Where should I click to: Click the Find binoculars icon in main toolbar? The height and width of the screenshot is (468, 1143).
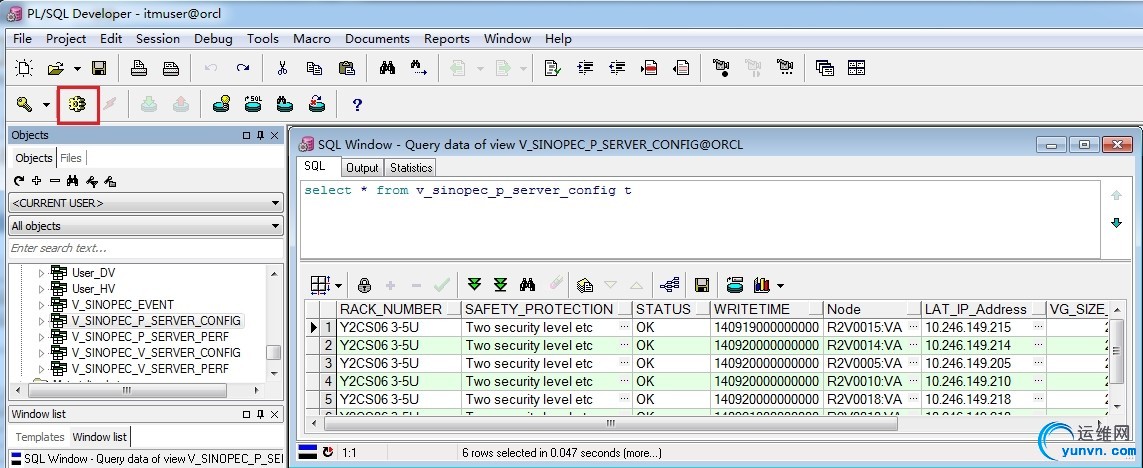click(387, 69)
